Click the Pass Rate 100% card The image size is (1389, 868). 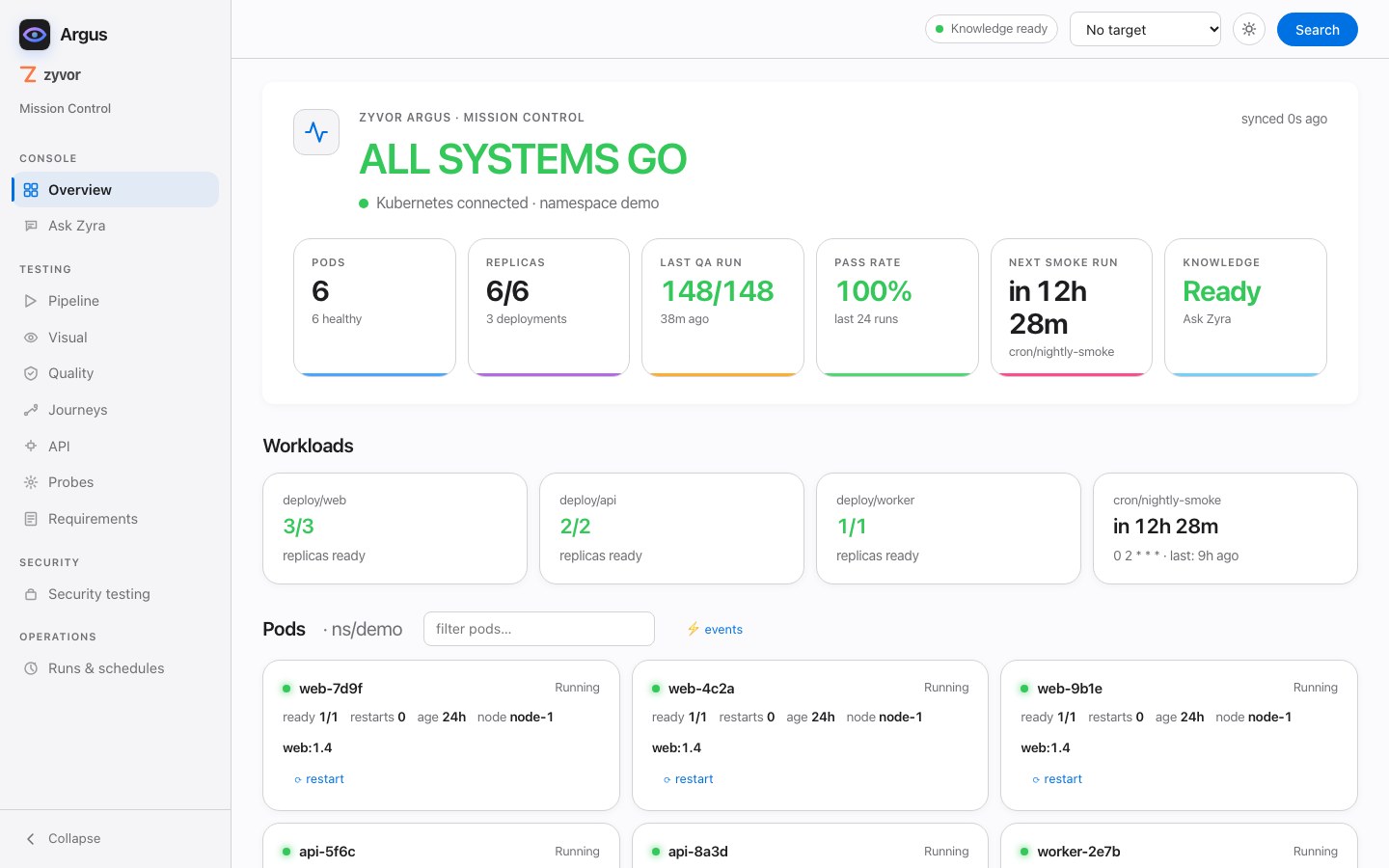897,308
